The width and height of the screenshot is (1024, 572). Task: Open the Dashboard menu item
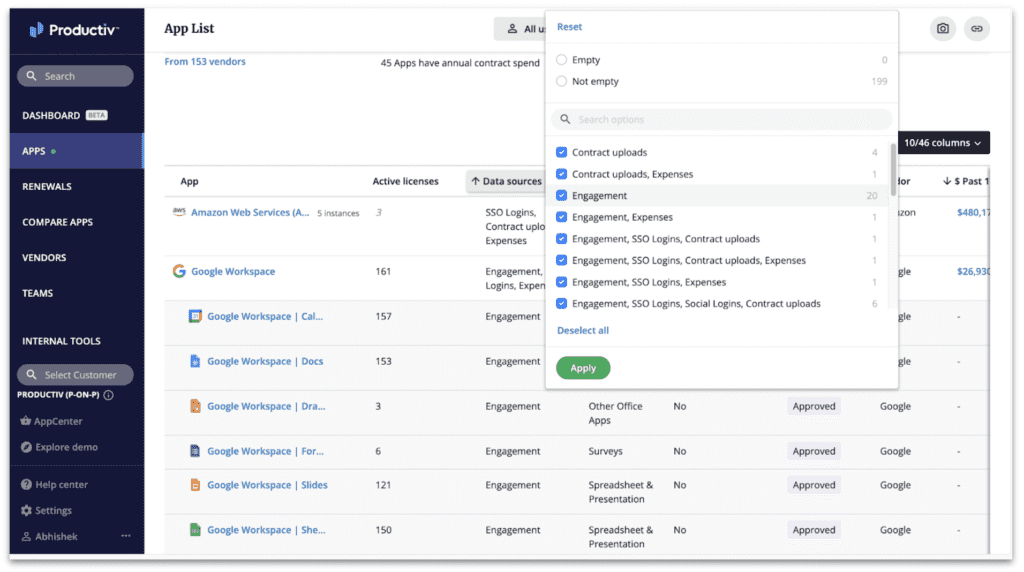[65, 116]
